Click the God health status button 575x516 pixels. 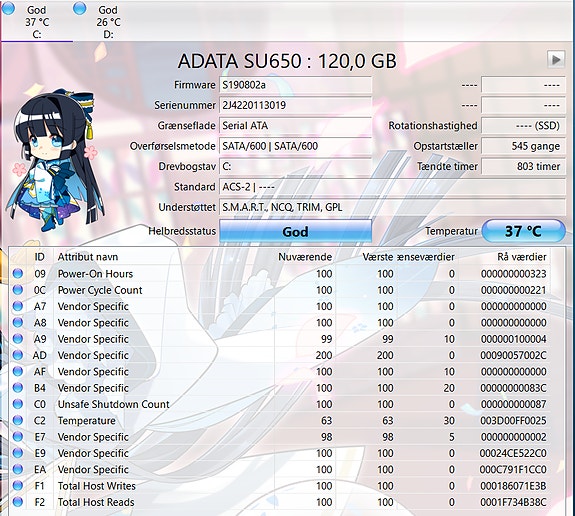coord(295,231)
